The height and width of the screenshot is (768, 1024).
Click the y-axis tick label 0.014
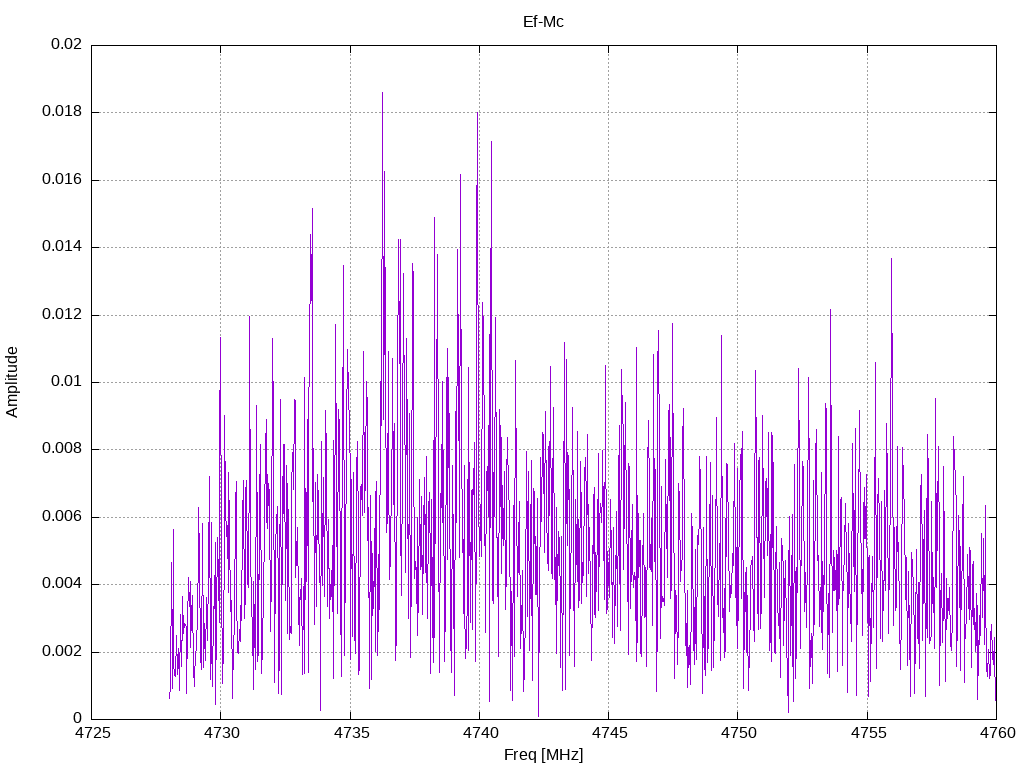coord(63,247)
